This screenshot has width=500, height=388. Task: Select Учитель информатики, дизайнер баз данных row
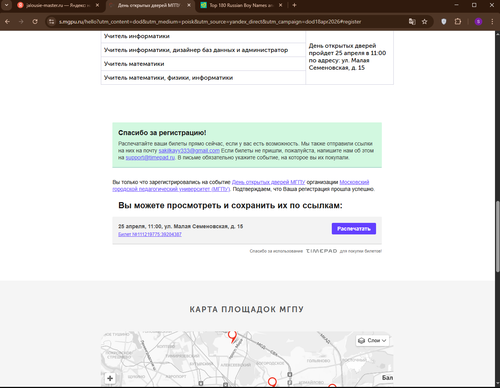point(203,50)
